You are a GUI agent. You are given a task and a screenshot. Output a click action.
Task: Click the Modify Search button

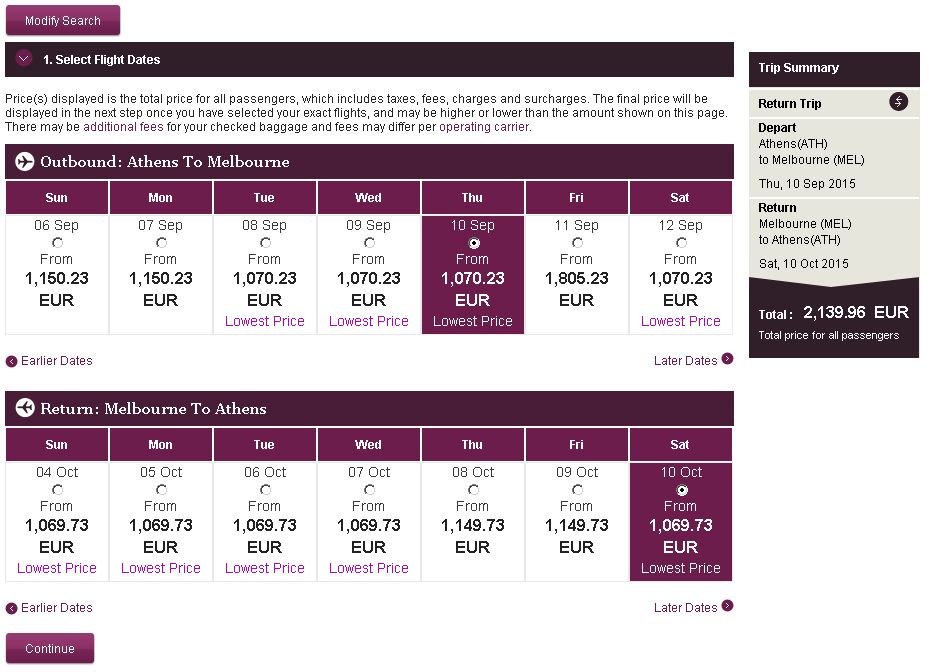63,21
